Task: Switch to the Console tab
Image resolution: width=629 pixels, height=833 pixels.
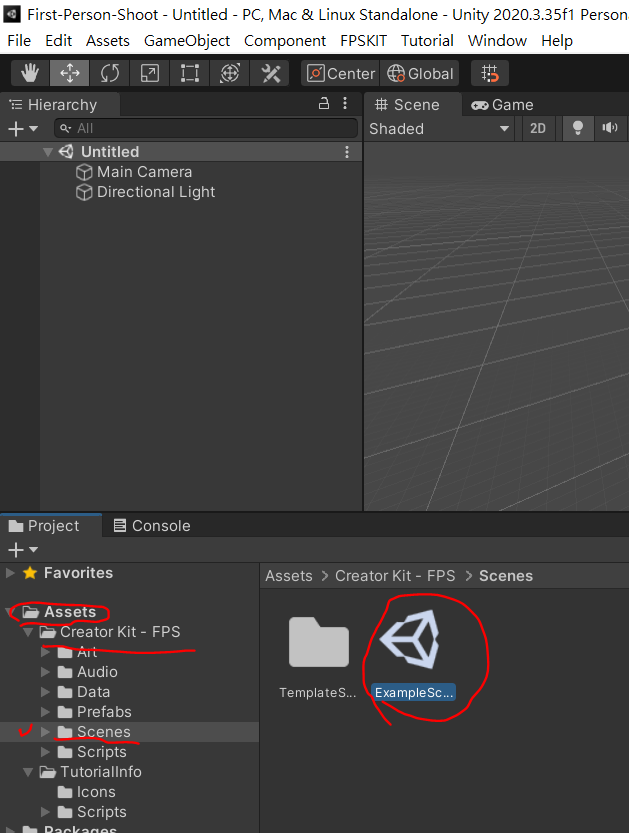Action: tap(152, 526)
